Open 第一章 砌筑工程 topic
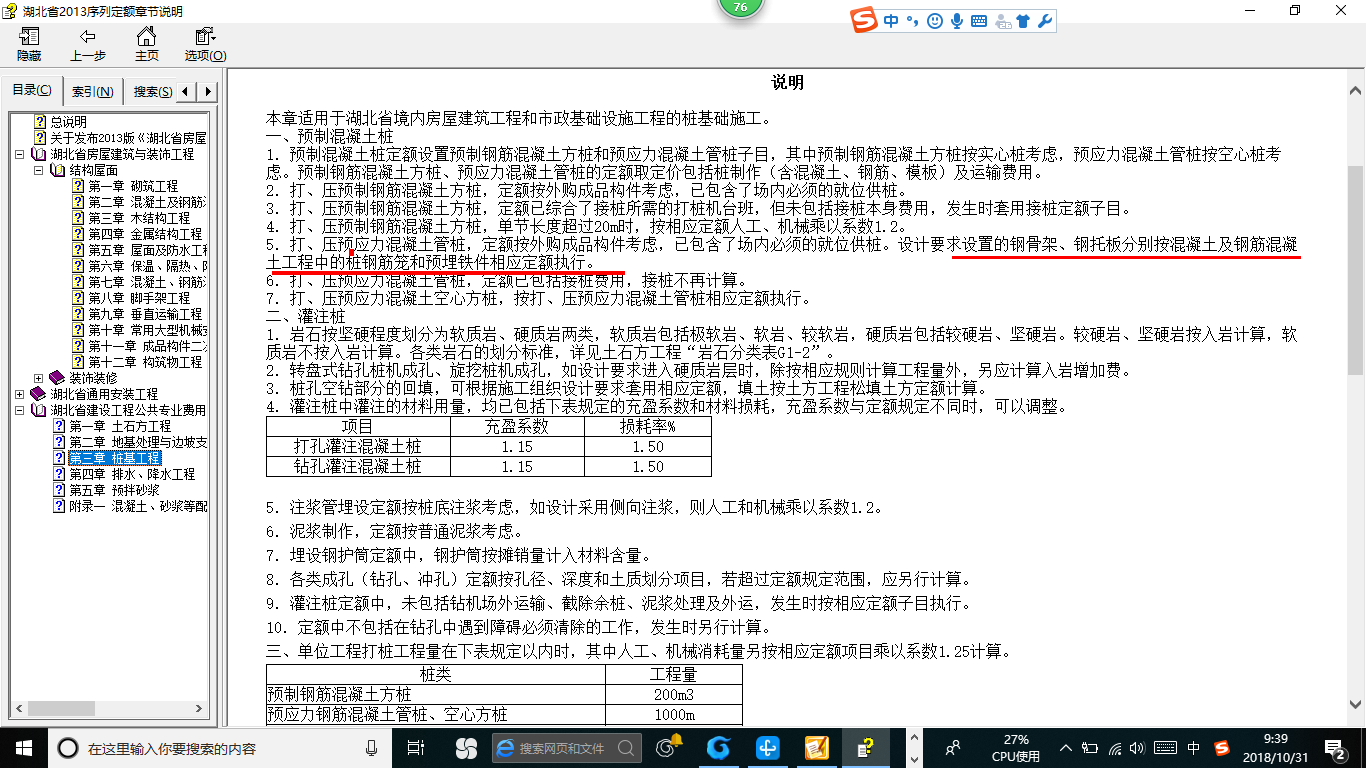Image resolution: width=1366 pixels, height=768 pixels. (x=133, y=186)
